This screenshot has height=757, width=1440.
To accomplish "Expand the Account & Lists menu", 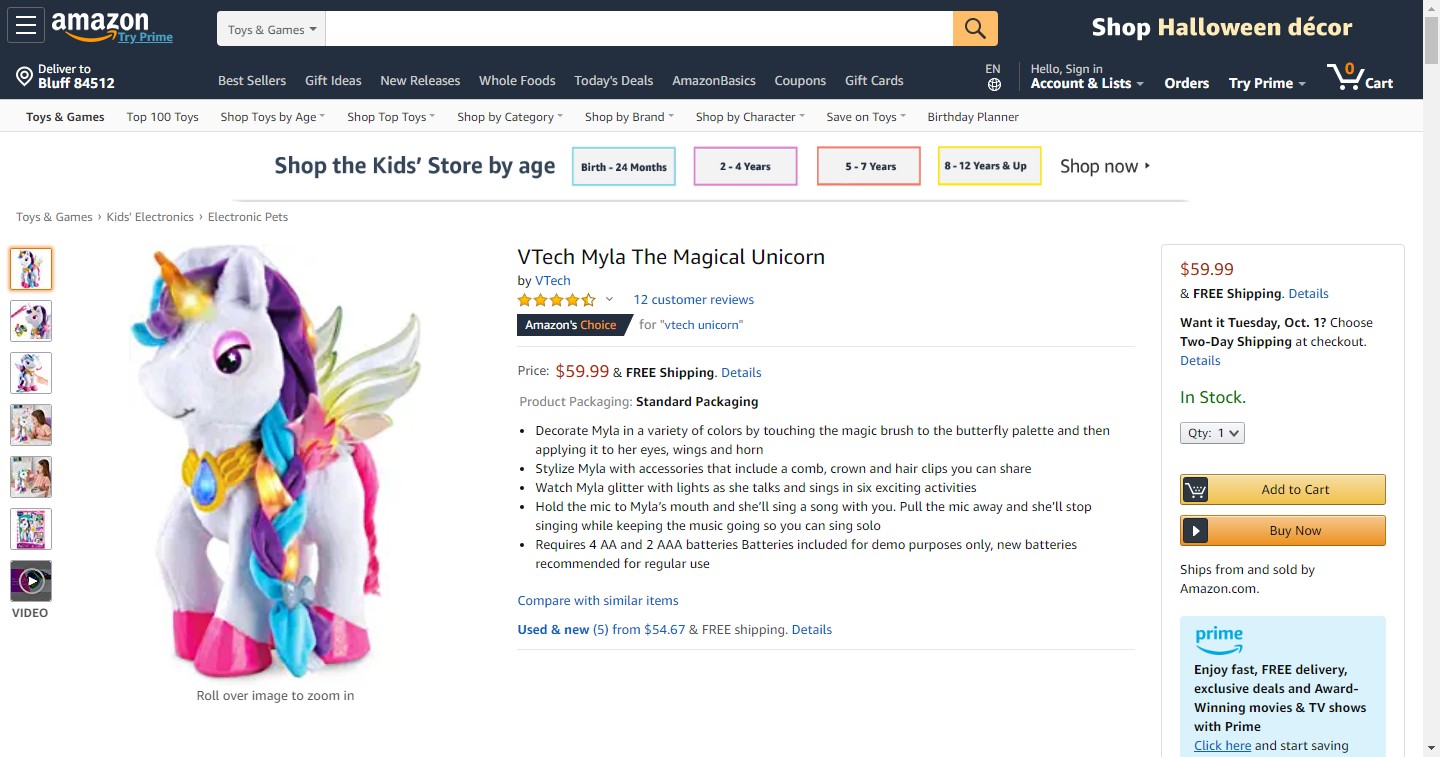I will [1087, 83].
